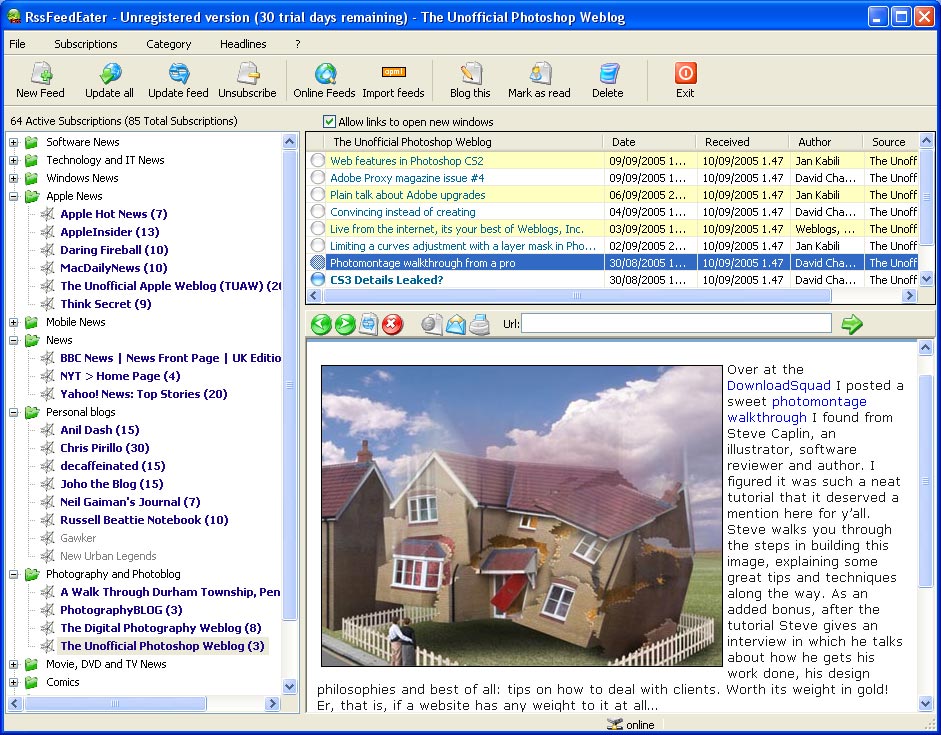
Task: Click the Update feed toolbar icon
Action: tap(179, 73)
